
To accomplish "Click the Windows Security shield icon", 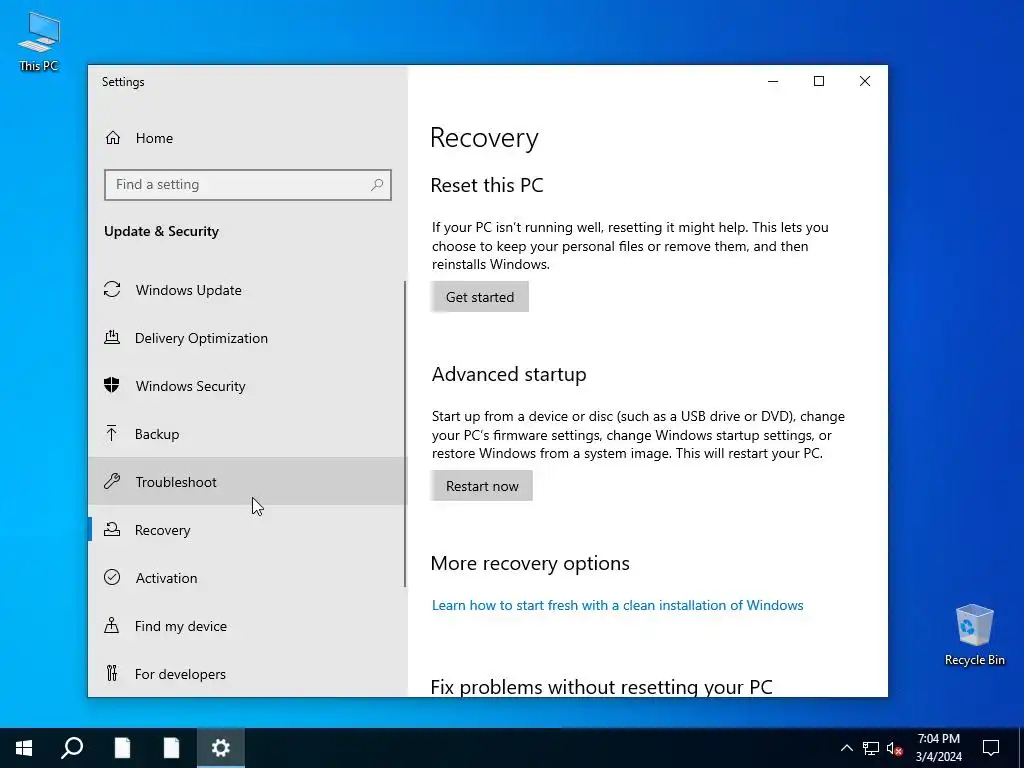I will pos(112,385).
